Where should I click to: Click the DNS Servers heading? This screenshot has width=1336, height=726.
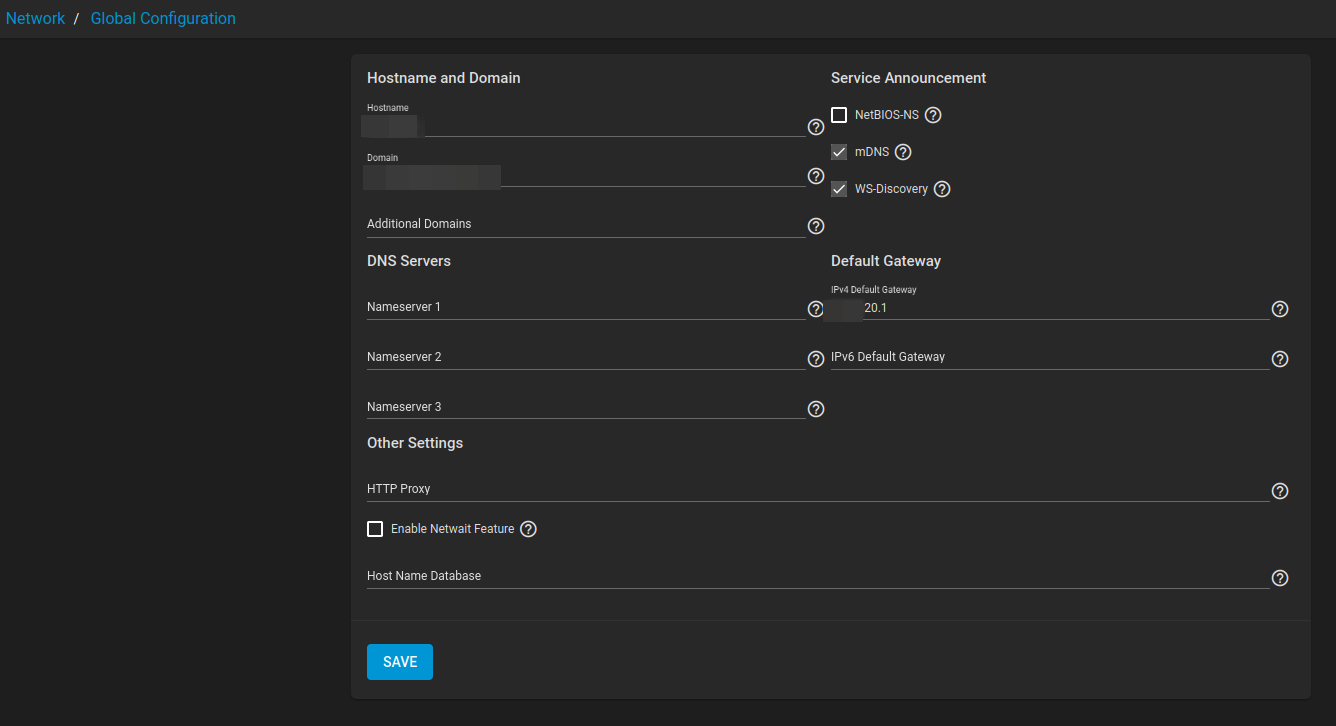tap(409, 261)
